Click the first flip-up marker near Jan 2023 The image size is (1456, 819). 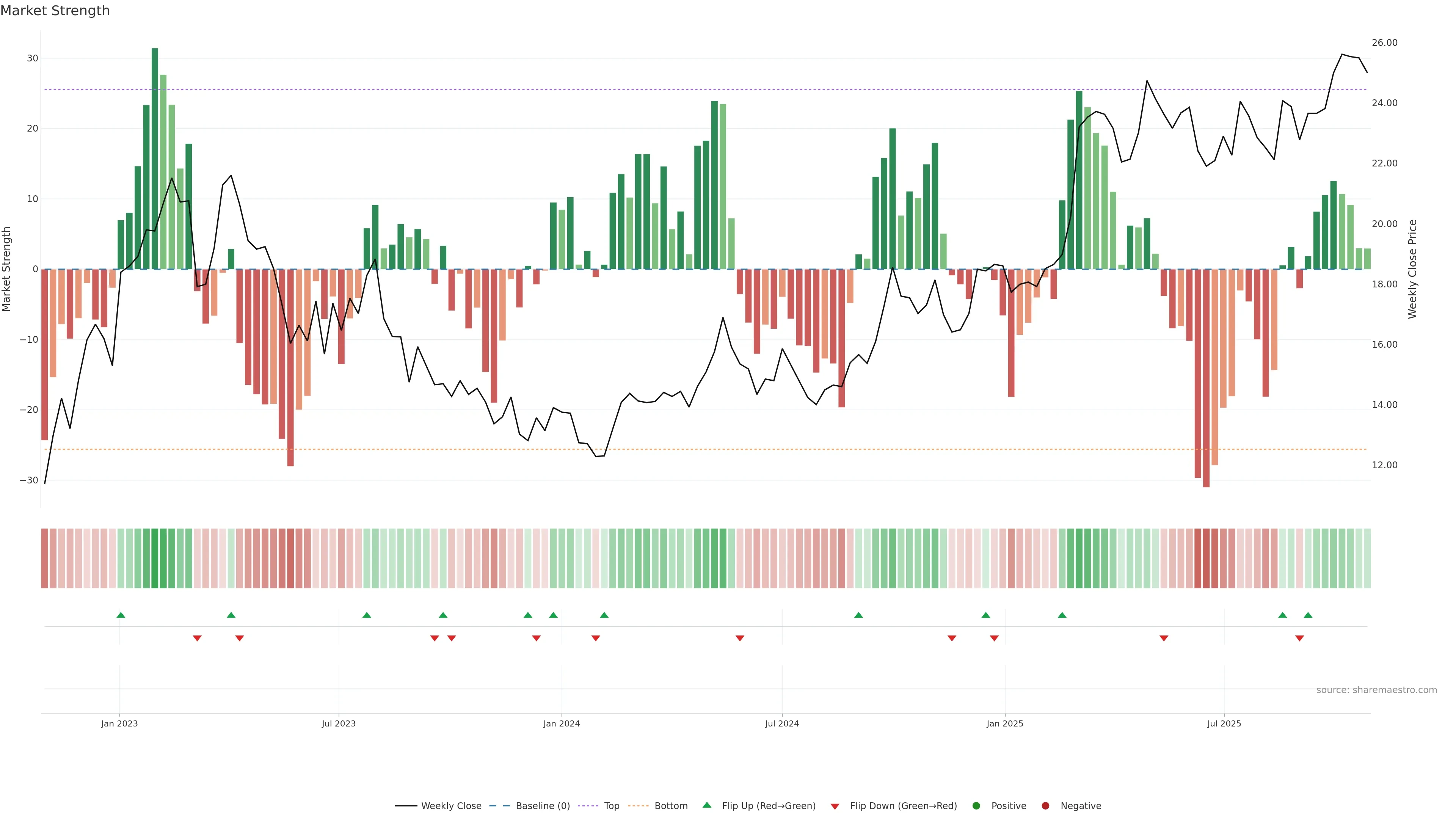pos(121,615)
